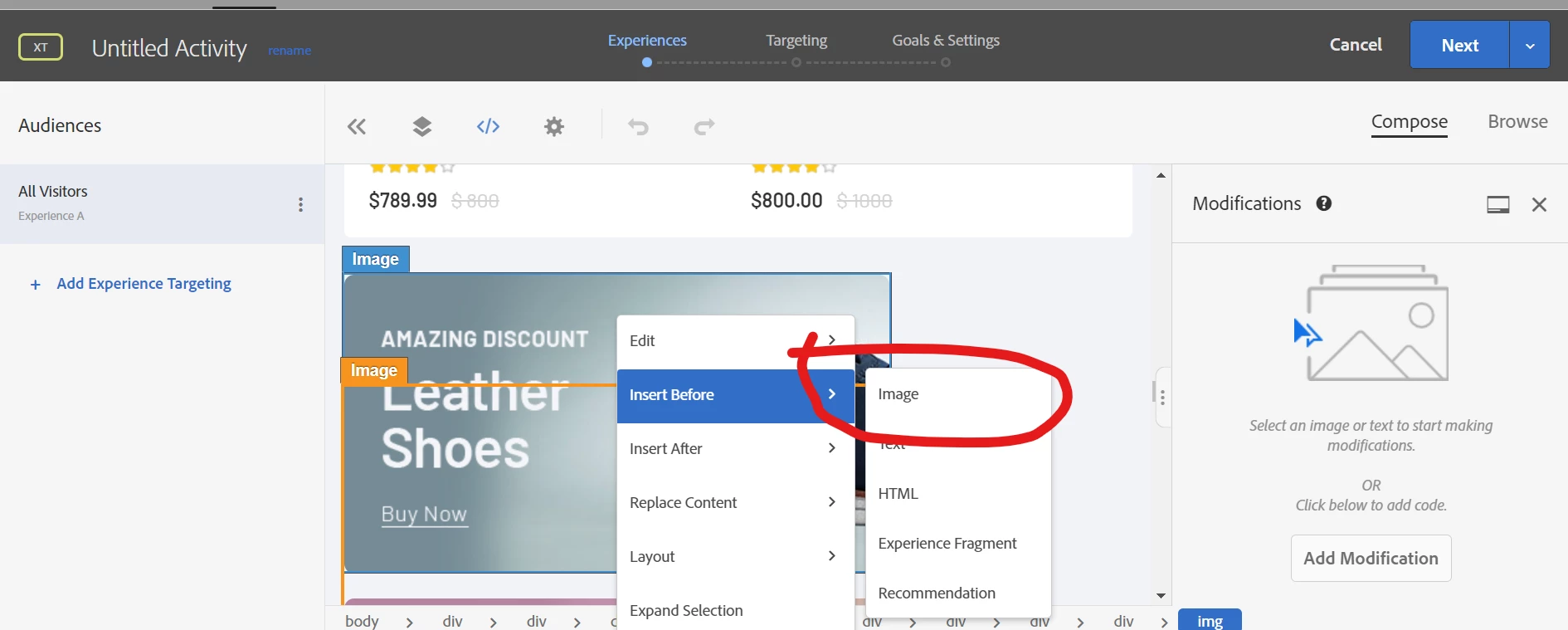Click the scrollbar down arrow
Screen dimensions: 1568x630
tap(1161, 596)
